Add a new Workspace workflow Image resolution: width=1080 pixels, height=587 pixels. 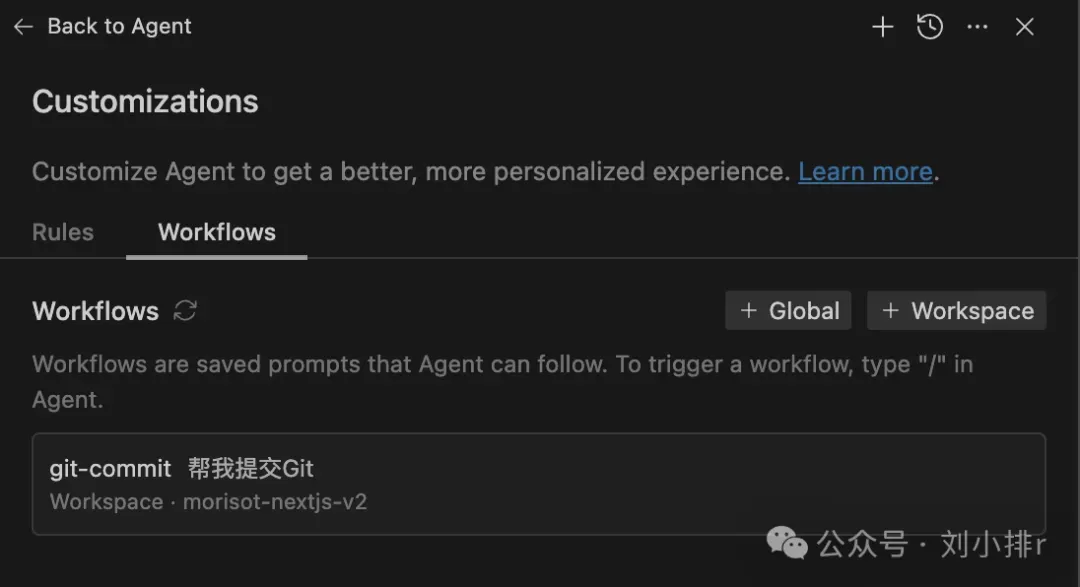point(957,311)
